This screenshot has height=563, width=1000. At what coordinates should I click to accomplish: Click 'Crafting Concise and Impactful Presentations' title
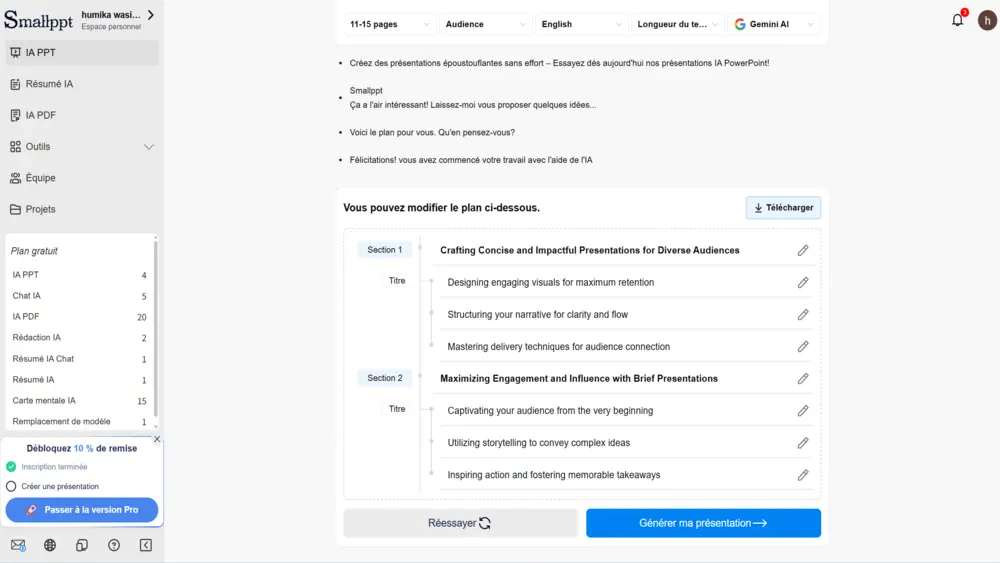pos(590,251)
